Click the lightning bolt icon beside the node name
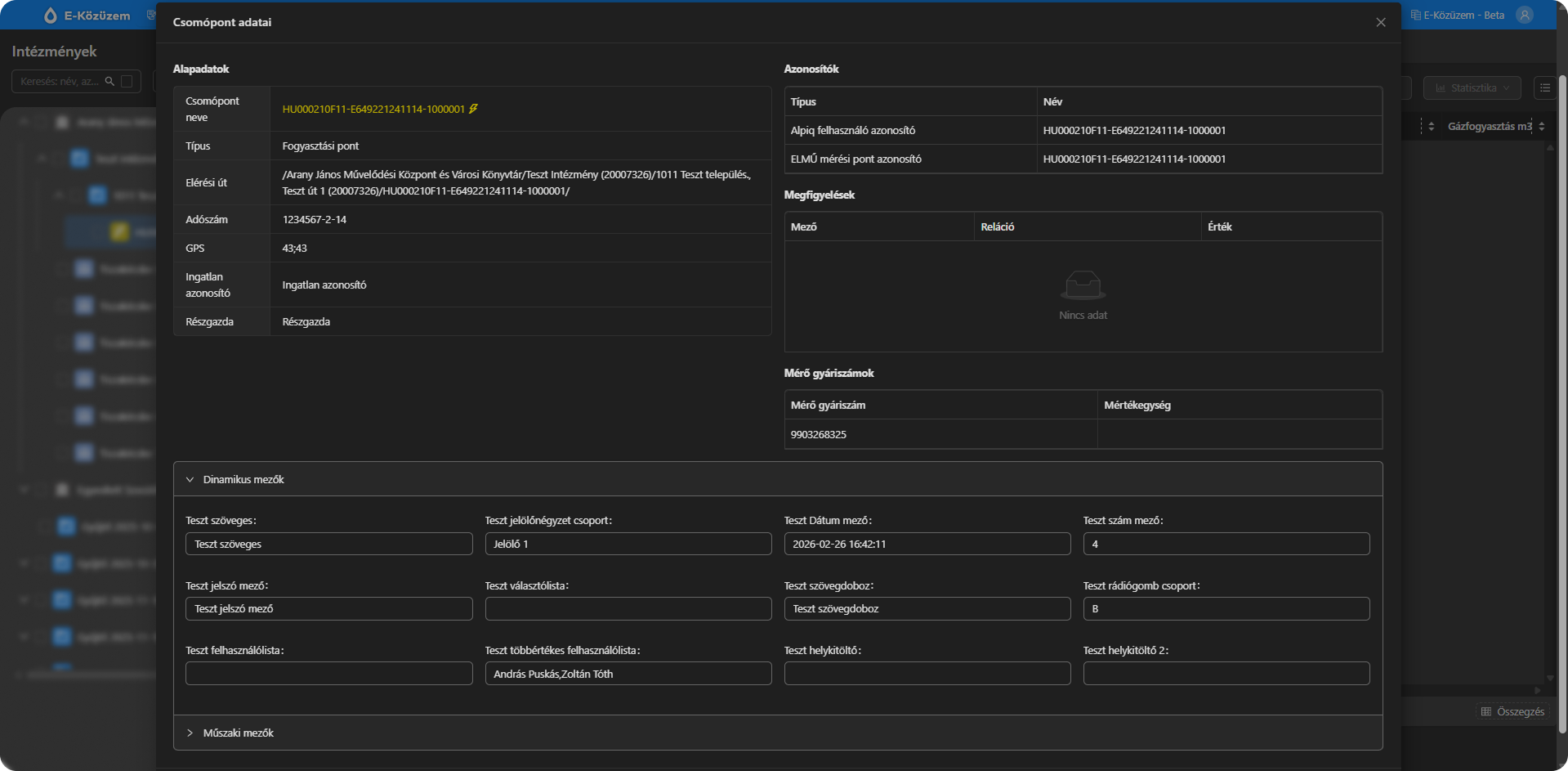The height and width of the screenshot is (771, 1568). click(x=473, y=109)
